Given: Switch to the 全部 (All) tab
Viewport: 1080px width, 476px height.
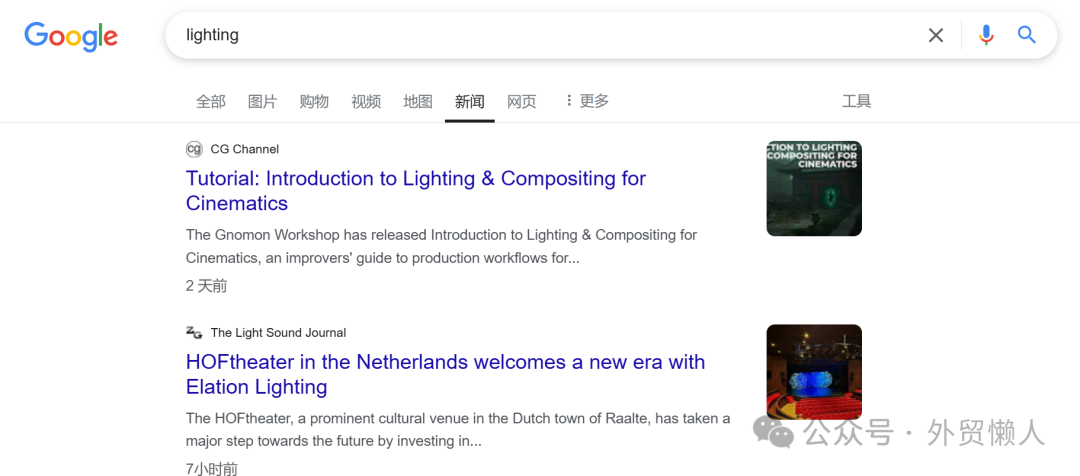Looking at the screenshot, I should coord(211,101).
